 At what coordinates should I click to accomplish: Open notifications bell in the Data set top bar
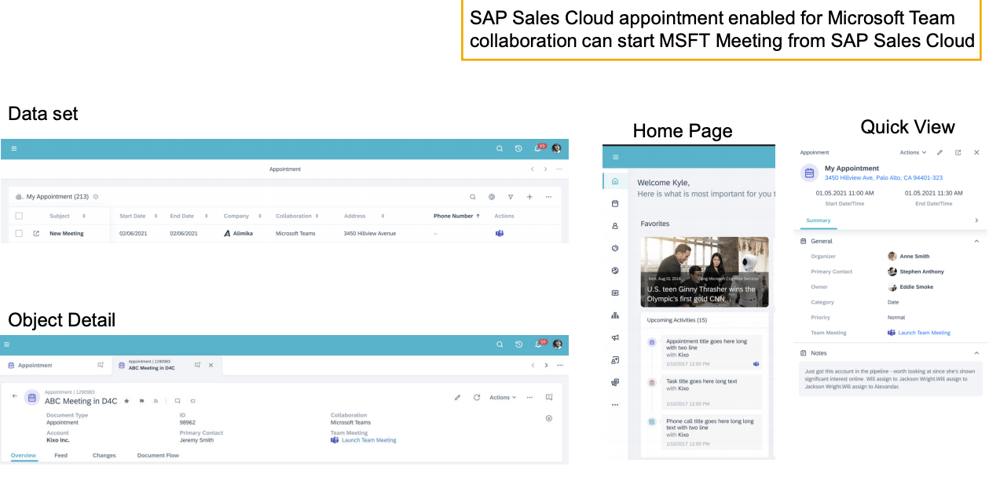click(x=538, y=149)
